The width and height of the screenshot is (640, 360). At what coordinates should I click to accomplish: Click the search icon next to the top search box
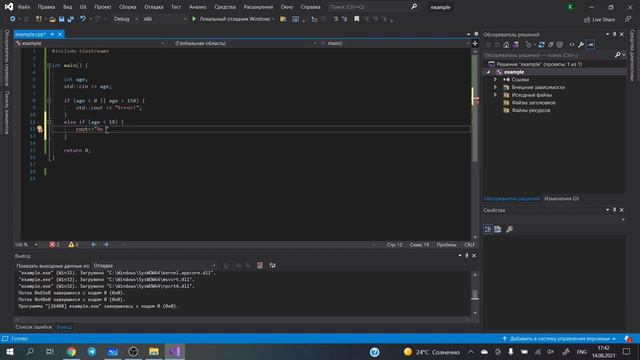tap(414, 7)
